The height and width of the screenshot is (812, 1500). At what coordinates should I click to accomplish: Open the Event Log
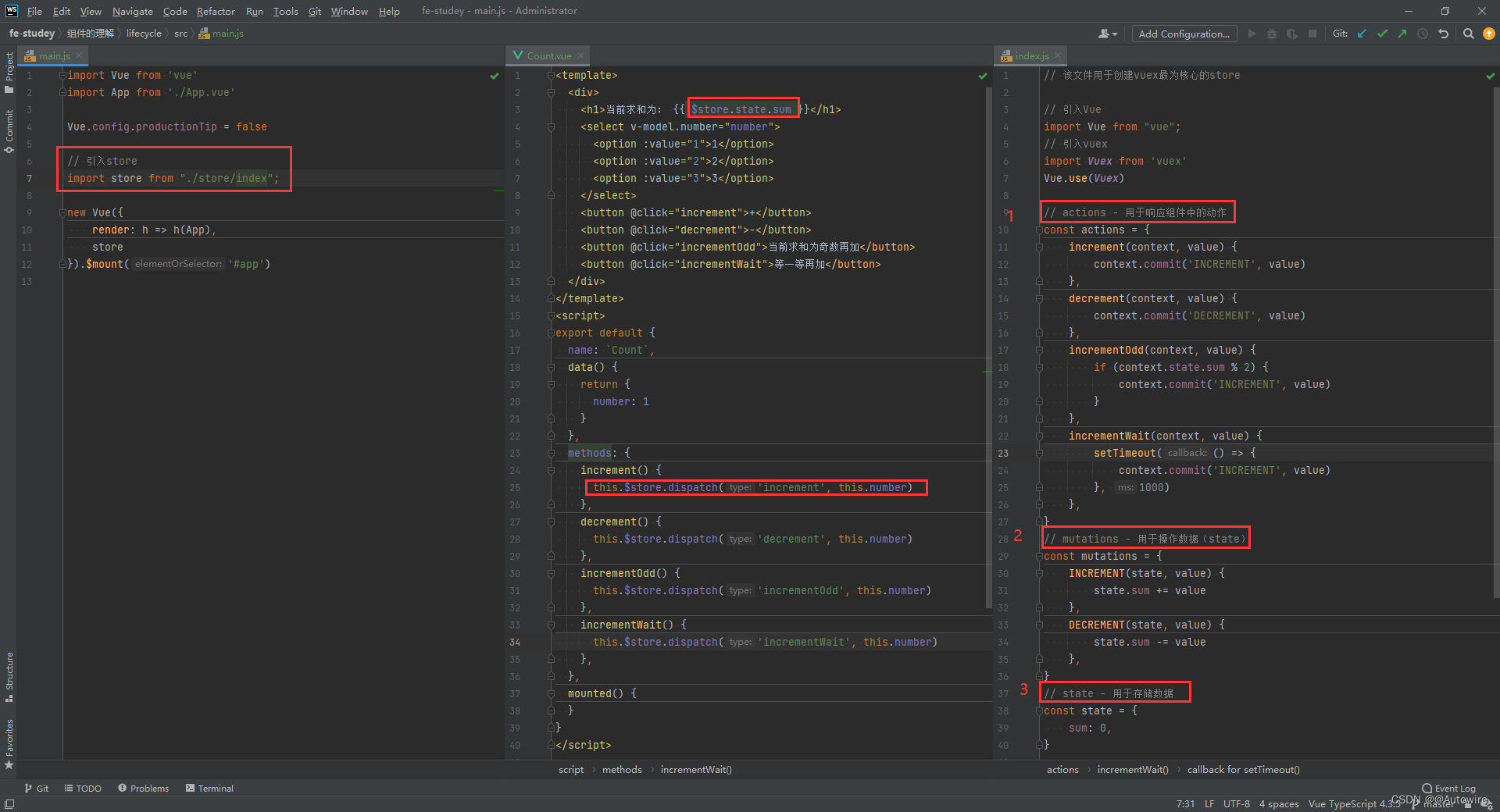[x=1448, y=789]
